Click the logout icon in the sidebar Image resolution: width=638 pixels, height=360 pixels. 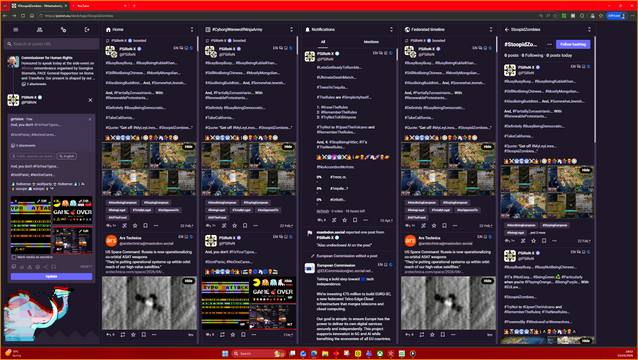(x=87, y=30)
